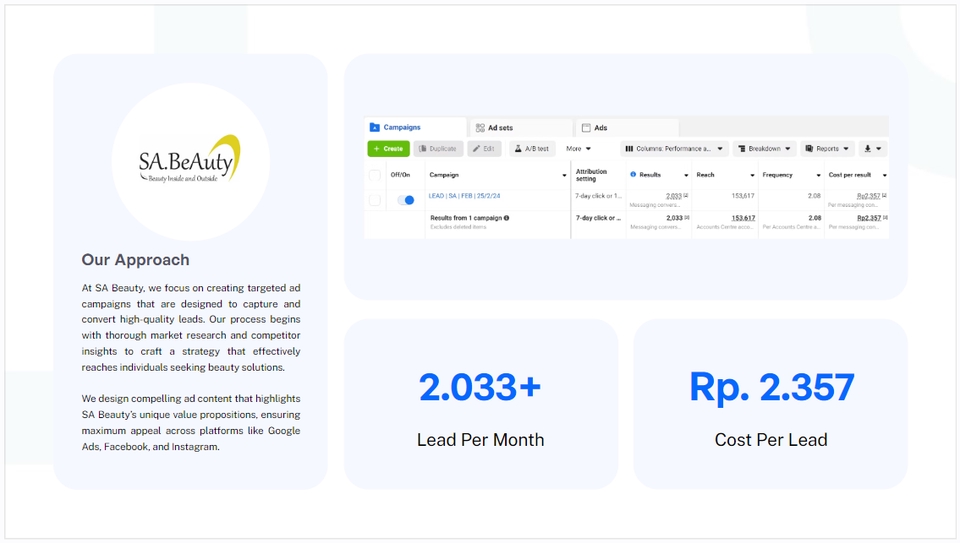The height and width of the screenshot is (543, 960).
Task: Click the Our Approach heading
Action: (x=135, y=260)
